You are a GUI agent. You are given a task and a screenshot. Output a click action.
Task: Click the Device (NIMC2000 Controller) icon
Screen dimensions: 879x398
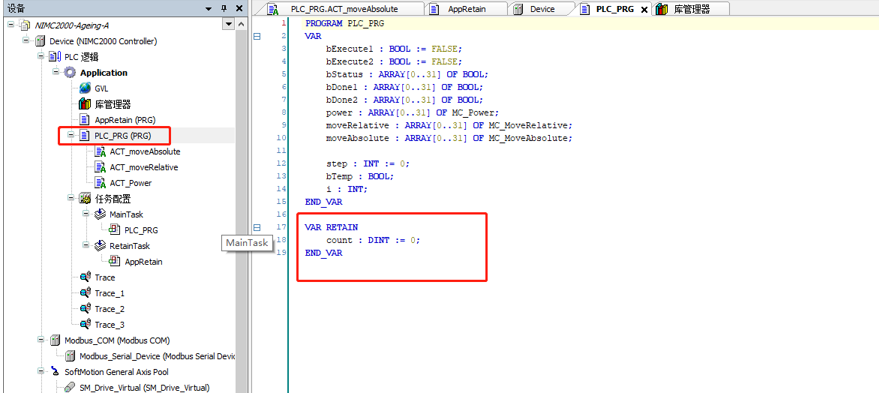[39, 41]
